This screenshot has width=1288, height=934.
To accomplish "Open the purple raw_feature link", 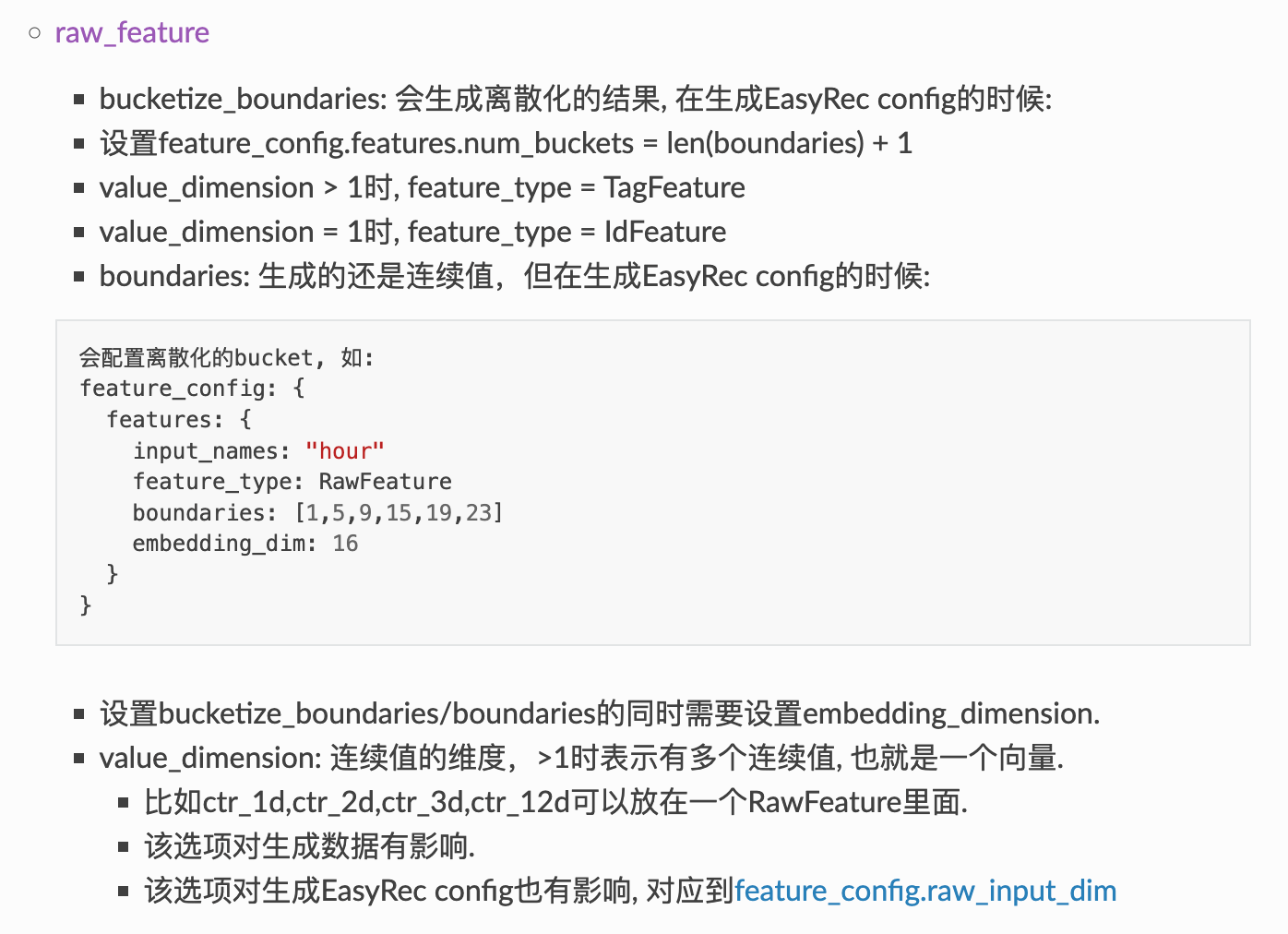I will (132, 32).
